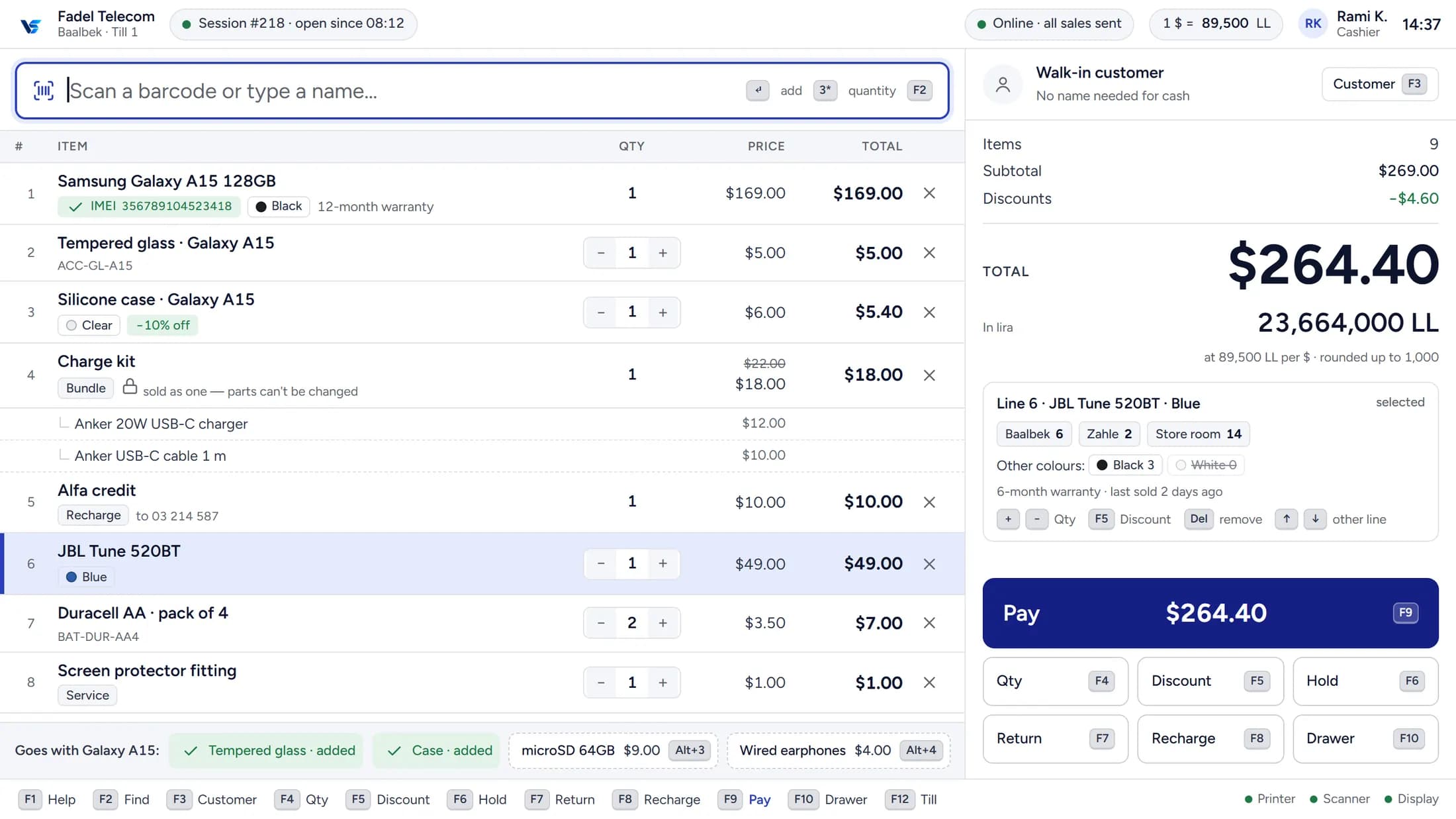The image size is (1456, 819).
Task: Click Black colour chip on Samsung Galaxy
Action: click(279, 207)
